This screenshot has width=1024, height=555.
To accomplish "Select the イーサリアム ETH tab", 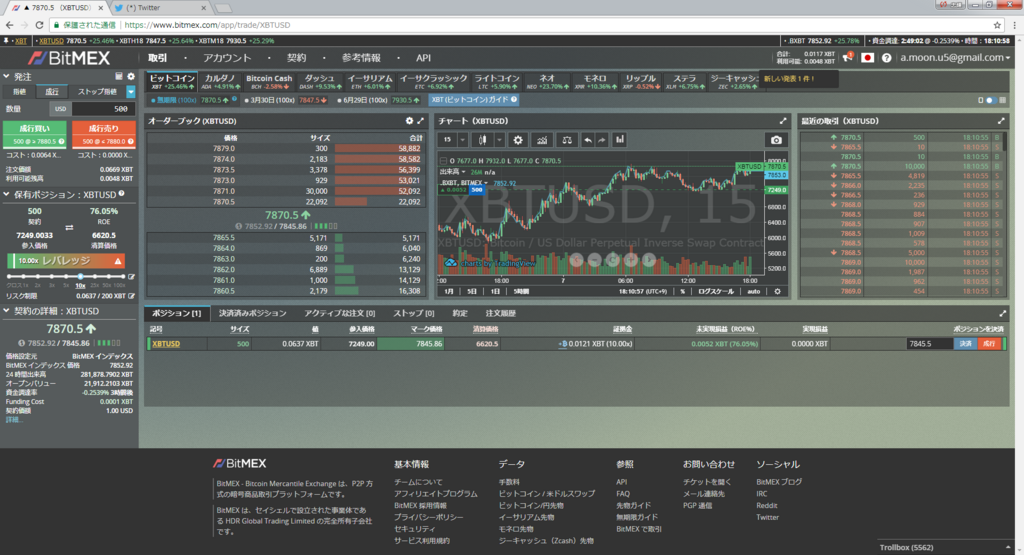I will 370,82.
